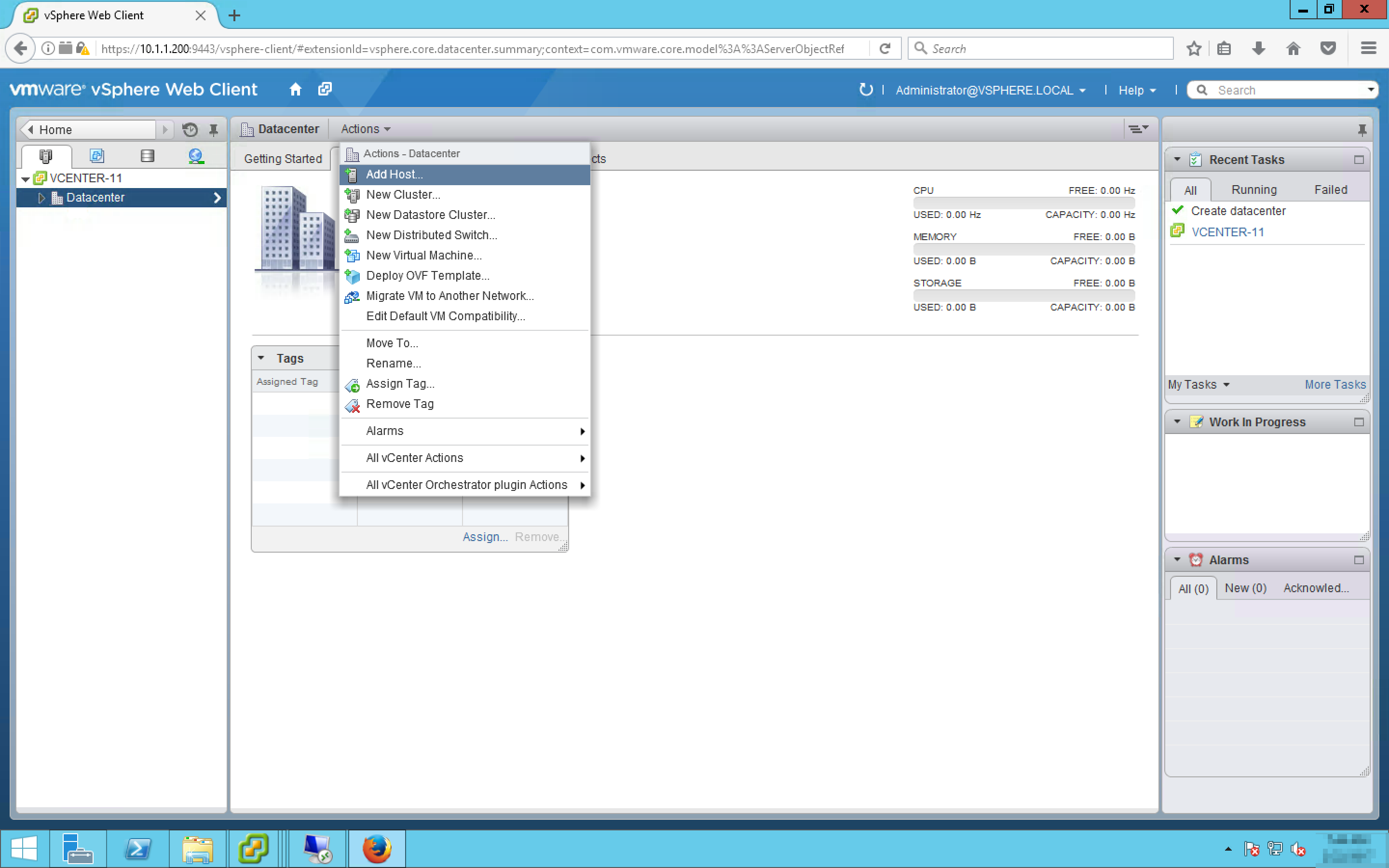Open the Storage inventory view icon
1389x868 pixels.
[x=147, y=156]
